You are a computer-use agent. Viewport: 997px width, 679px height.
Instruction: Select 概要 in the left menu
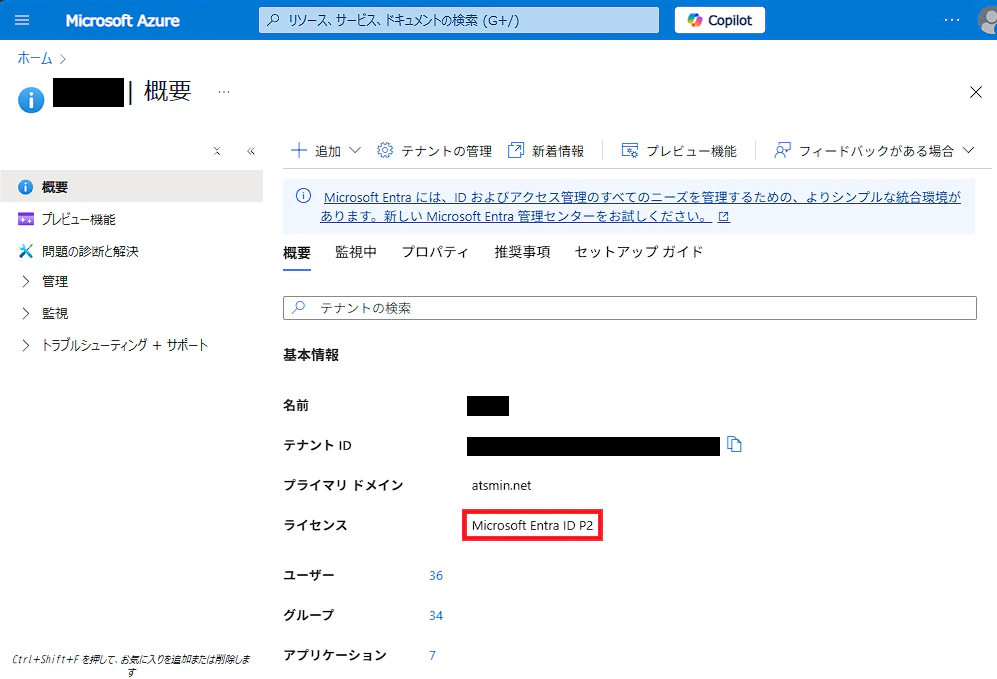point(132,186)
